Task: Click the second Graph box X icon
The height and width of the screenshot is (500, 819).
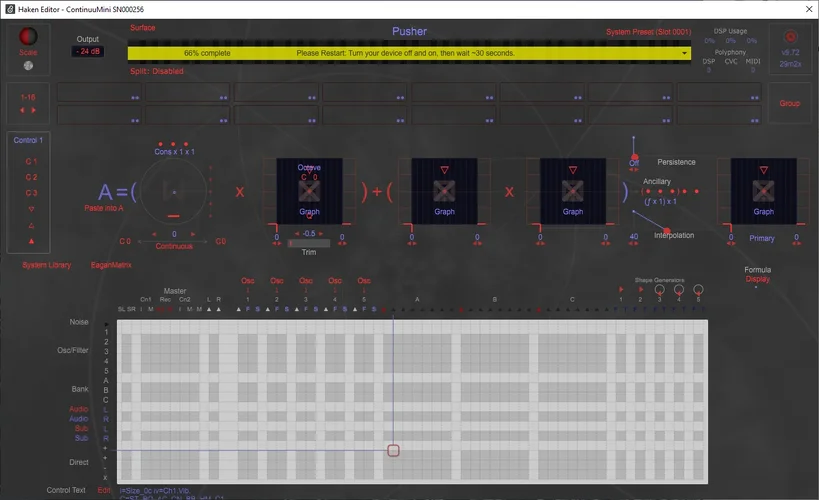Action: 444,191
